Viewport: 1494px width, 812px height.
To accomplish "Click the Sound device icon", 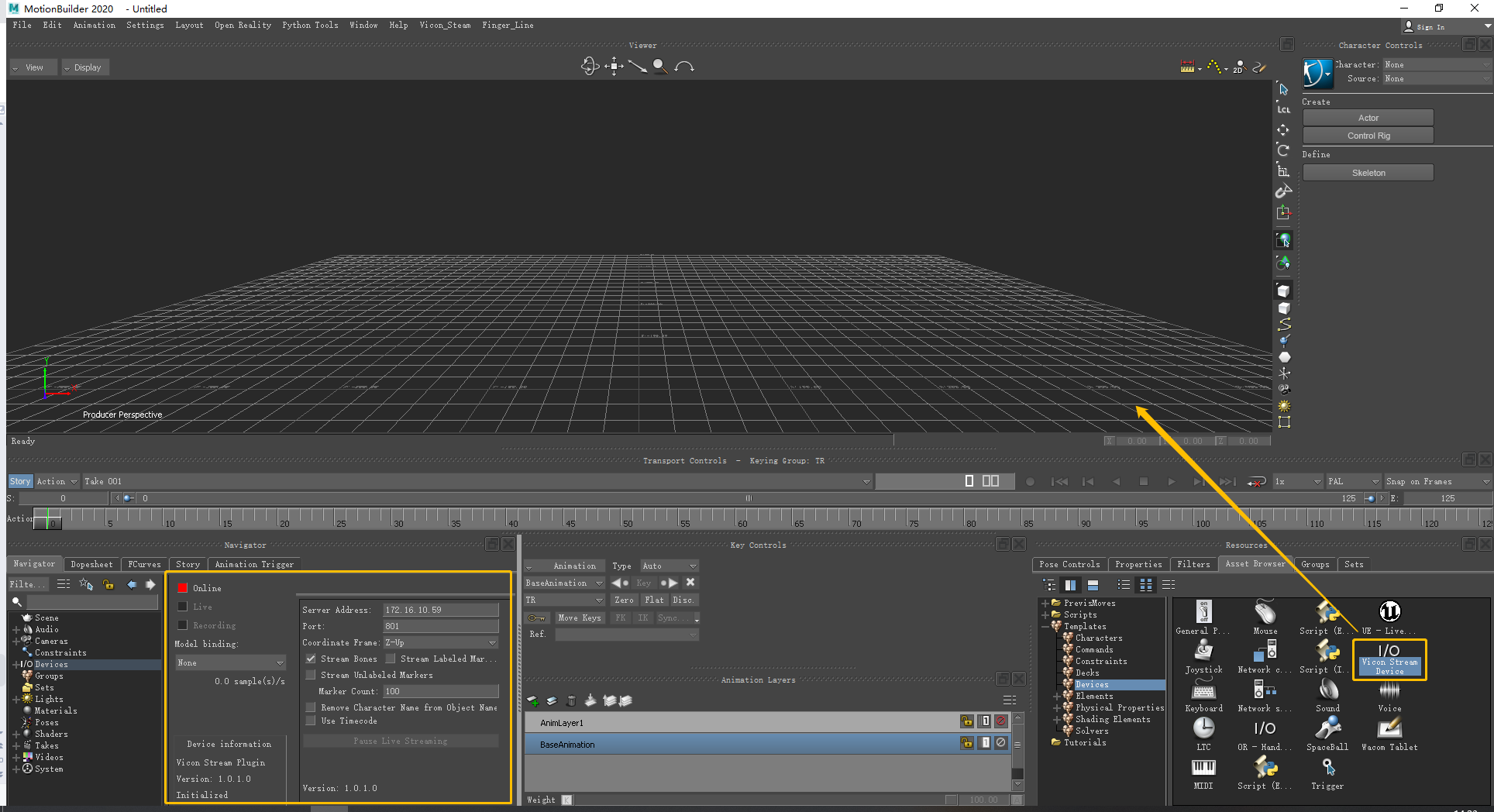I will click(1328, 690).
